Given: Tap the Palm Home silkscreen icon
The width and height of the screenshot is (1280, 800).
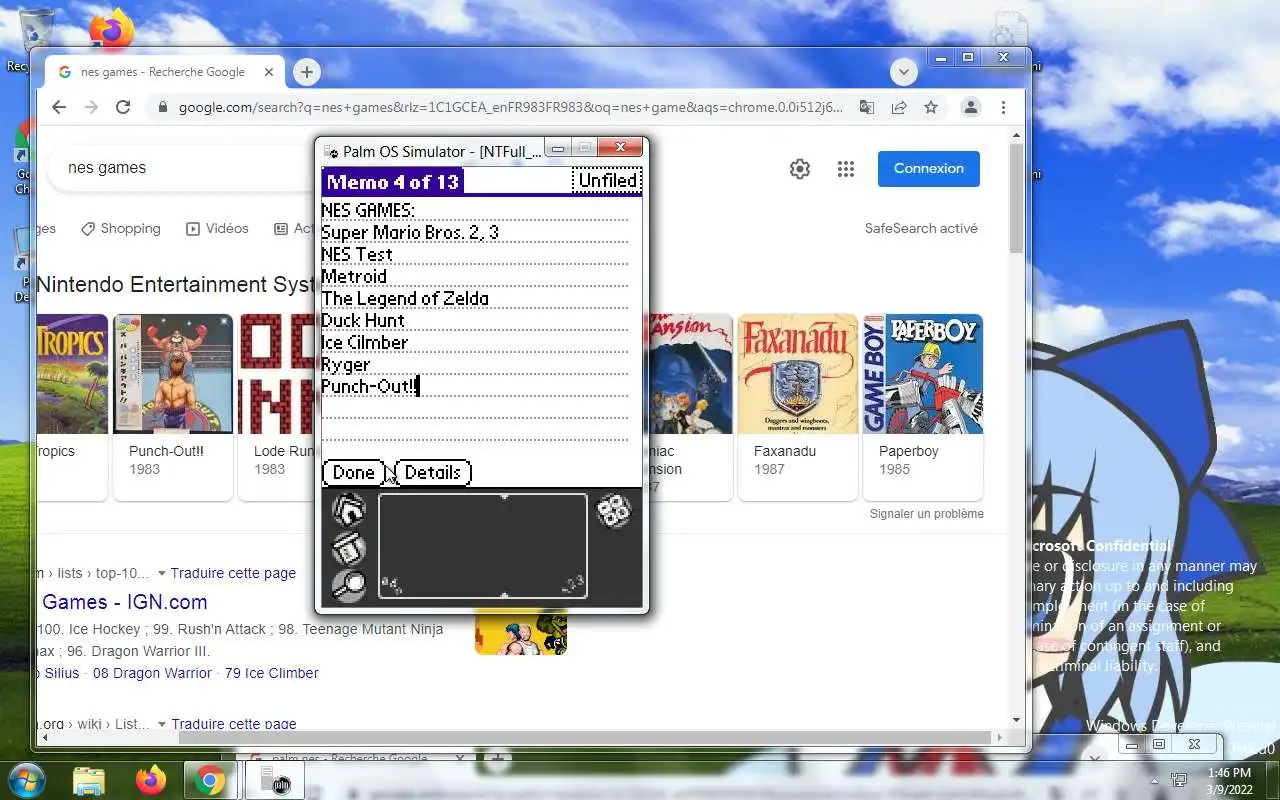Looking at the screenshot, I should tap(348, 510).
